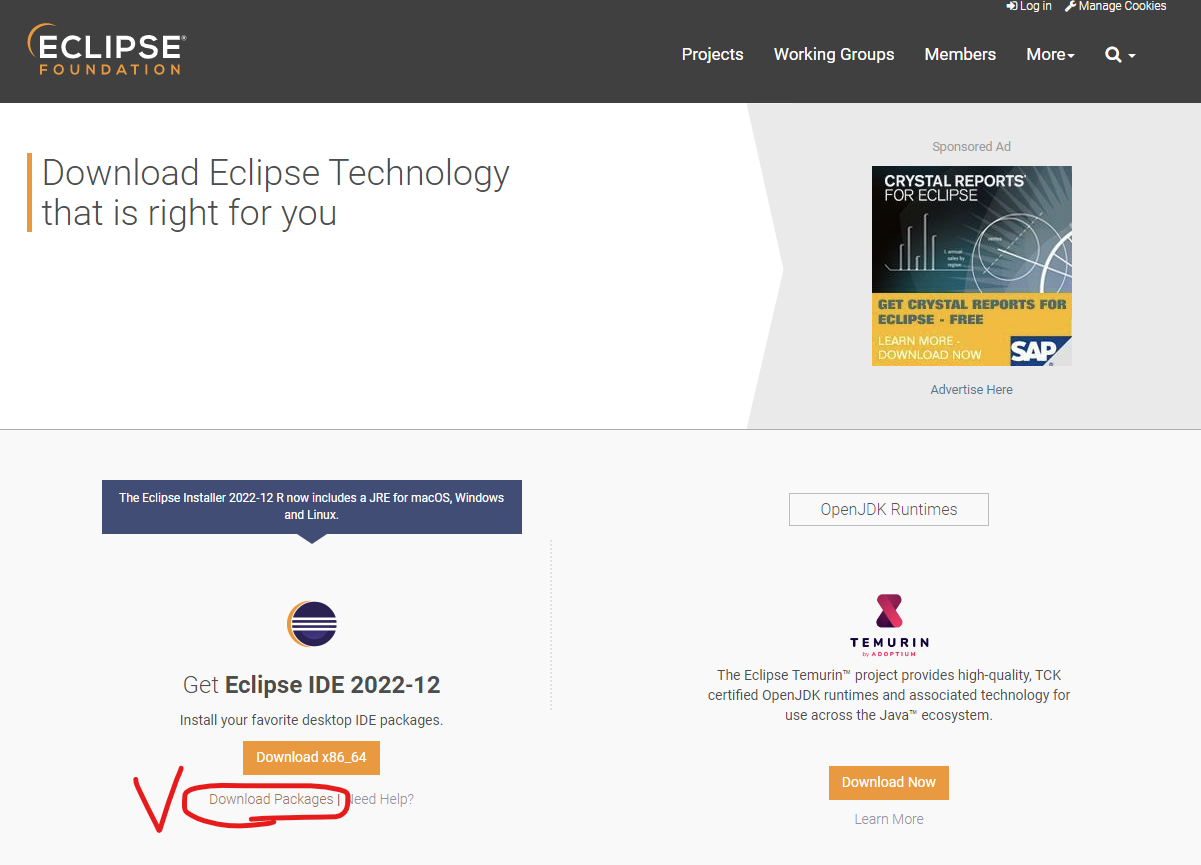Screen dimensions: 1201x865
Task: Click the Crystal Reports for Eclipse ad
Action: (971, 266)
